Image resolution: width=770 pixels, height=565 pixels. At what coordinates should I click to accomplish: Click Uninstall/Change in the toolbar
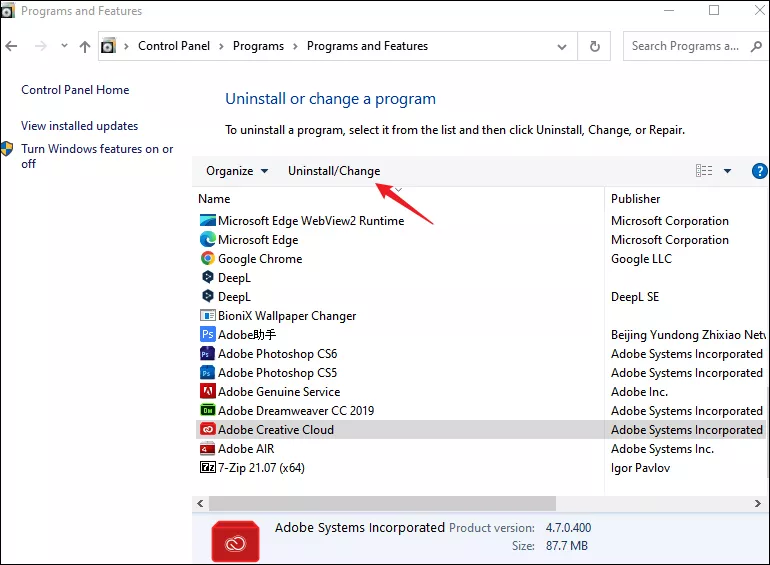click(x=334, y=171)
